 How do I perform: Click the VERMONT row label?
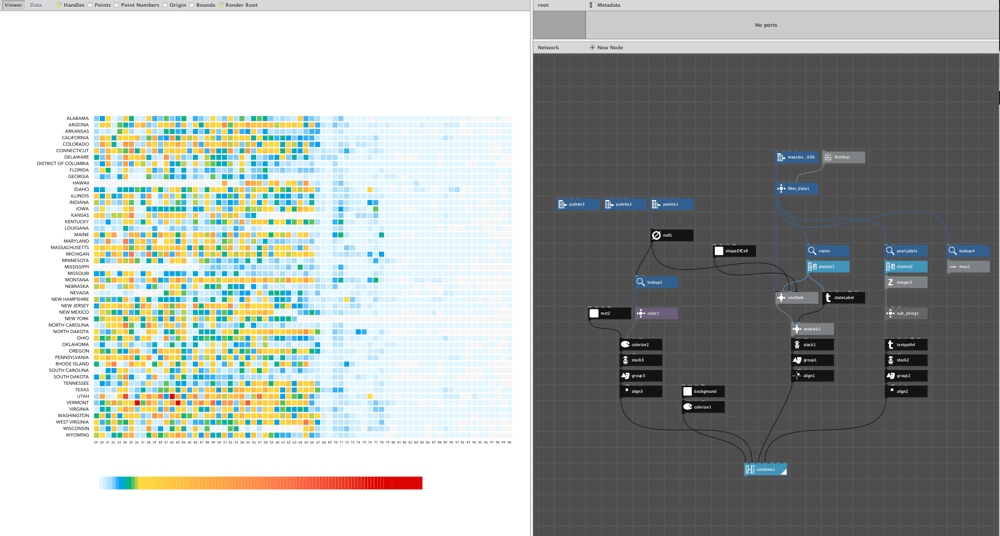(78, 403)
